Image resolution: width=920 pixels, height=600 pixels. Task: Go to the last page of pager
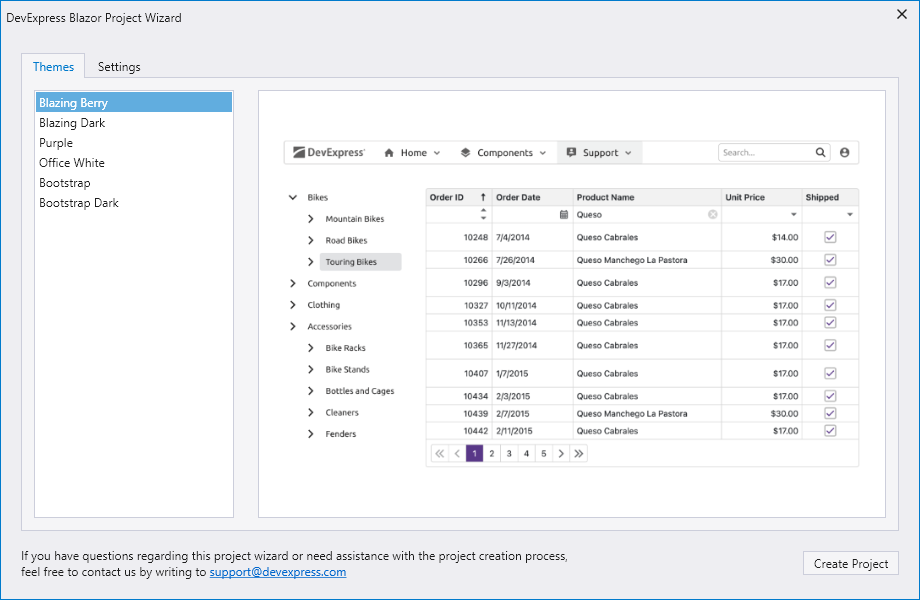(579, 454)
